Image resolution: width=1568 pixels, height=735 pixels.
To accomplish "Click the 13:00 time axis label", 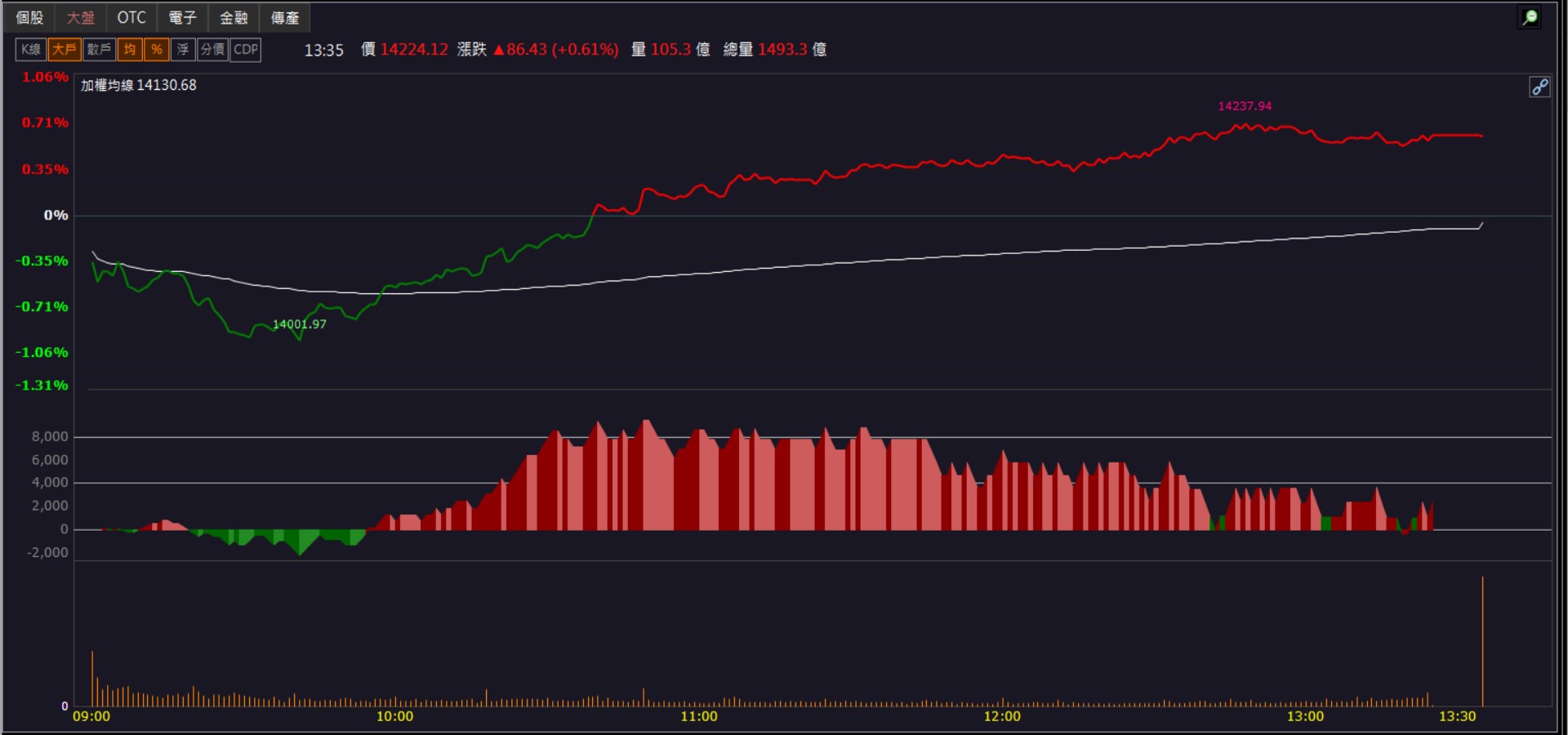I will [x=1305, y=716].
